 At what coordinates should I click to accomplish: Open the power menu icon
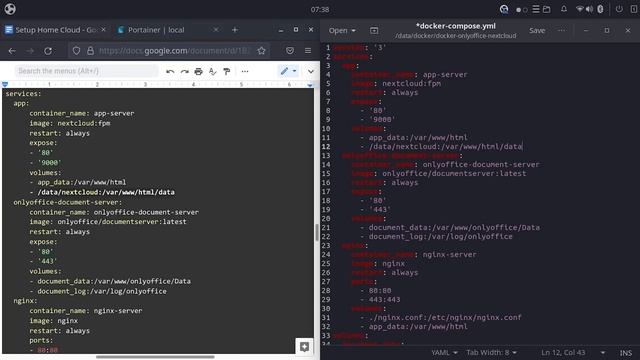point(619,9)
